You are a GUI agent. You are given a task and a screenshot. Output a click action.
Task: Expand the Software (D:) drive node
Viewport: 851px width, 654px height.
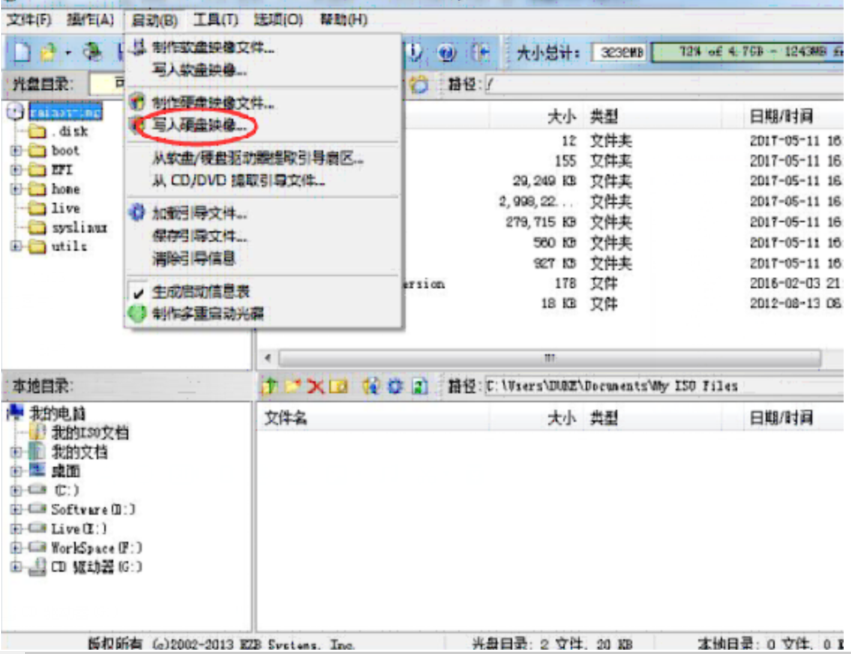(16, 509)
